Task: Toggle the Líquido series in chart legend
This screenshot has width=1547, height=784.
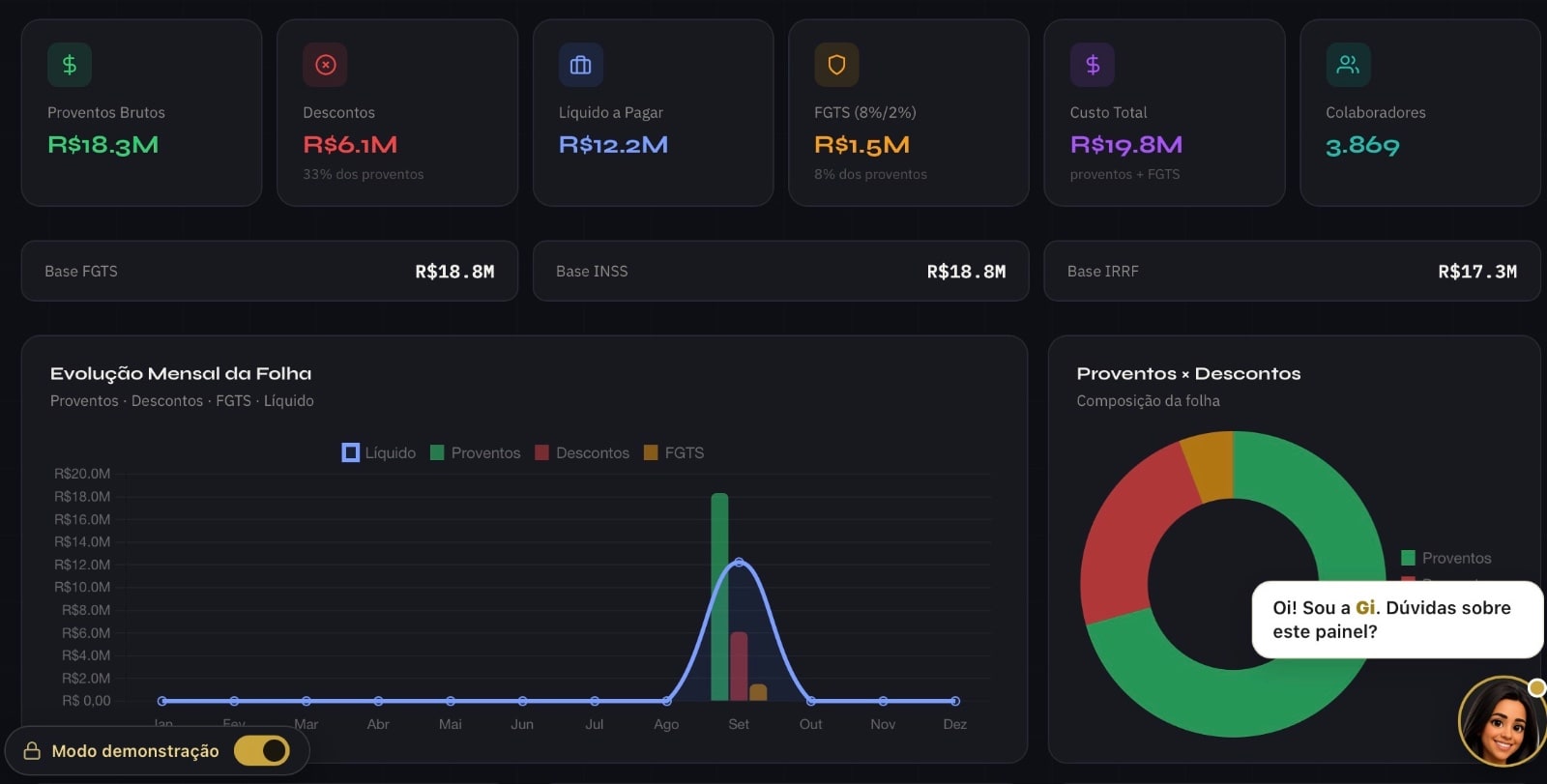Action: 379,452
